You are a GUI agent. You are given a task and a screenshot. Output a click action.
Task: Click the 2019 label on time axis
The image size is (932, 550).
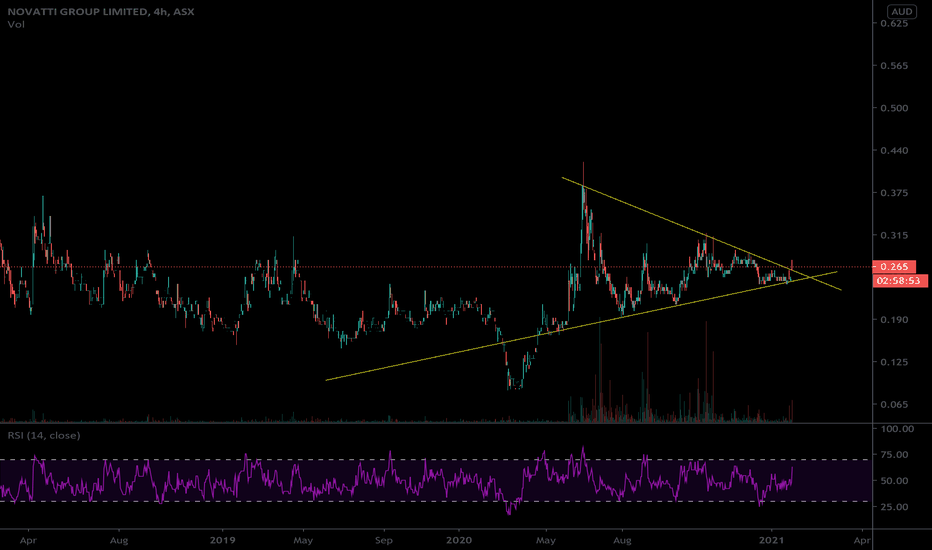click(x=223, y=540)
